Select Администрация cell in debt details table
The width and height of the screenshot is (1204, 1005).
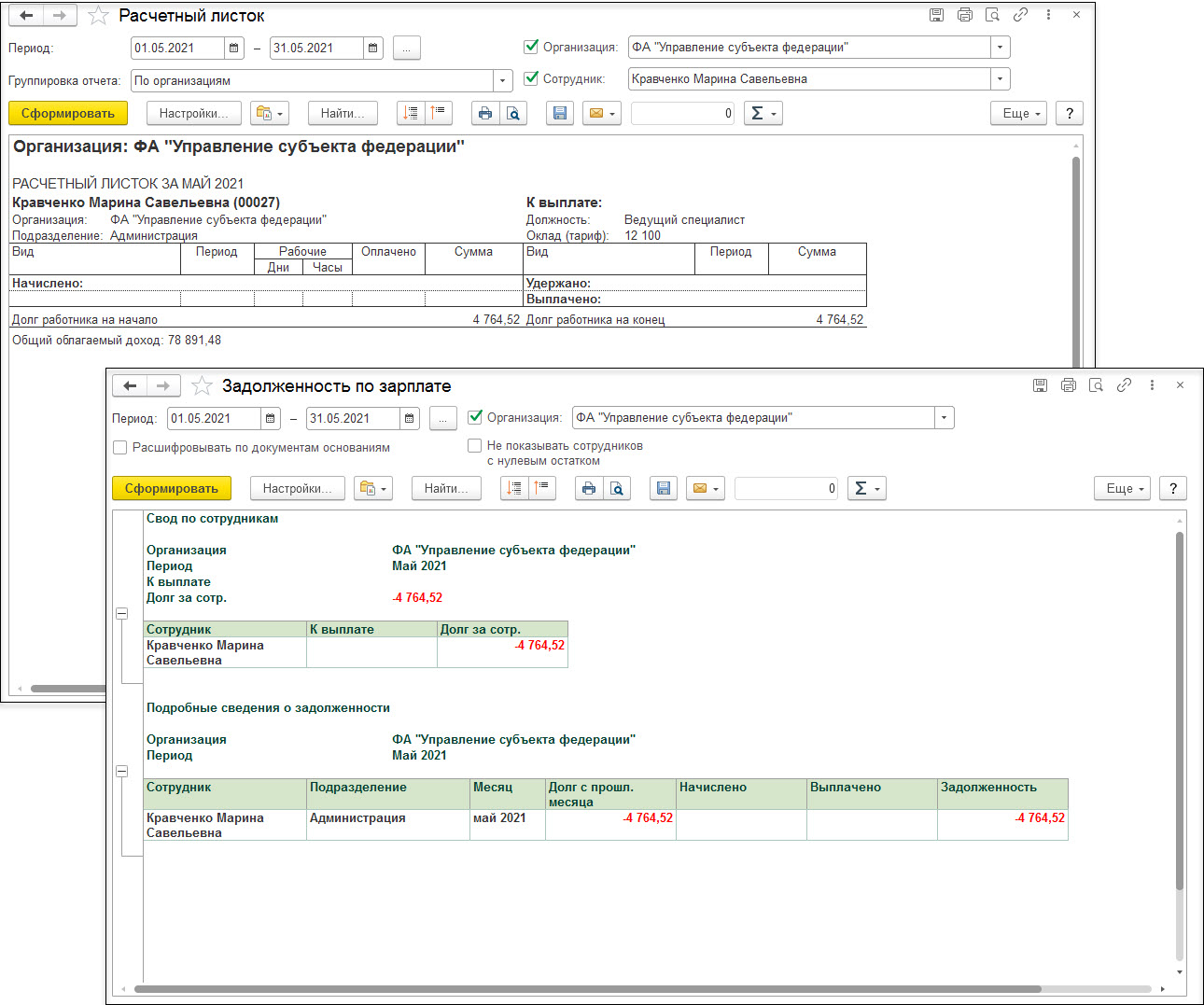click(388, 825)
